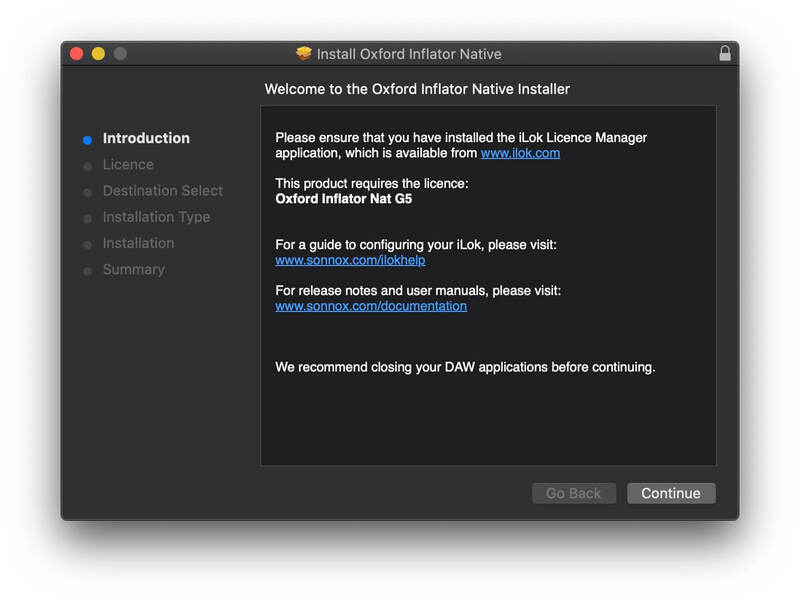The height and width of the screenshot is (601, 800).
Task: Click the 'We recommend closing your DAW applications' text
Action: coord(465,367)
